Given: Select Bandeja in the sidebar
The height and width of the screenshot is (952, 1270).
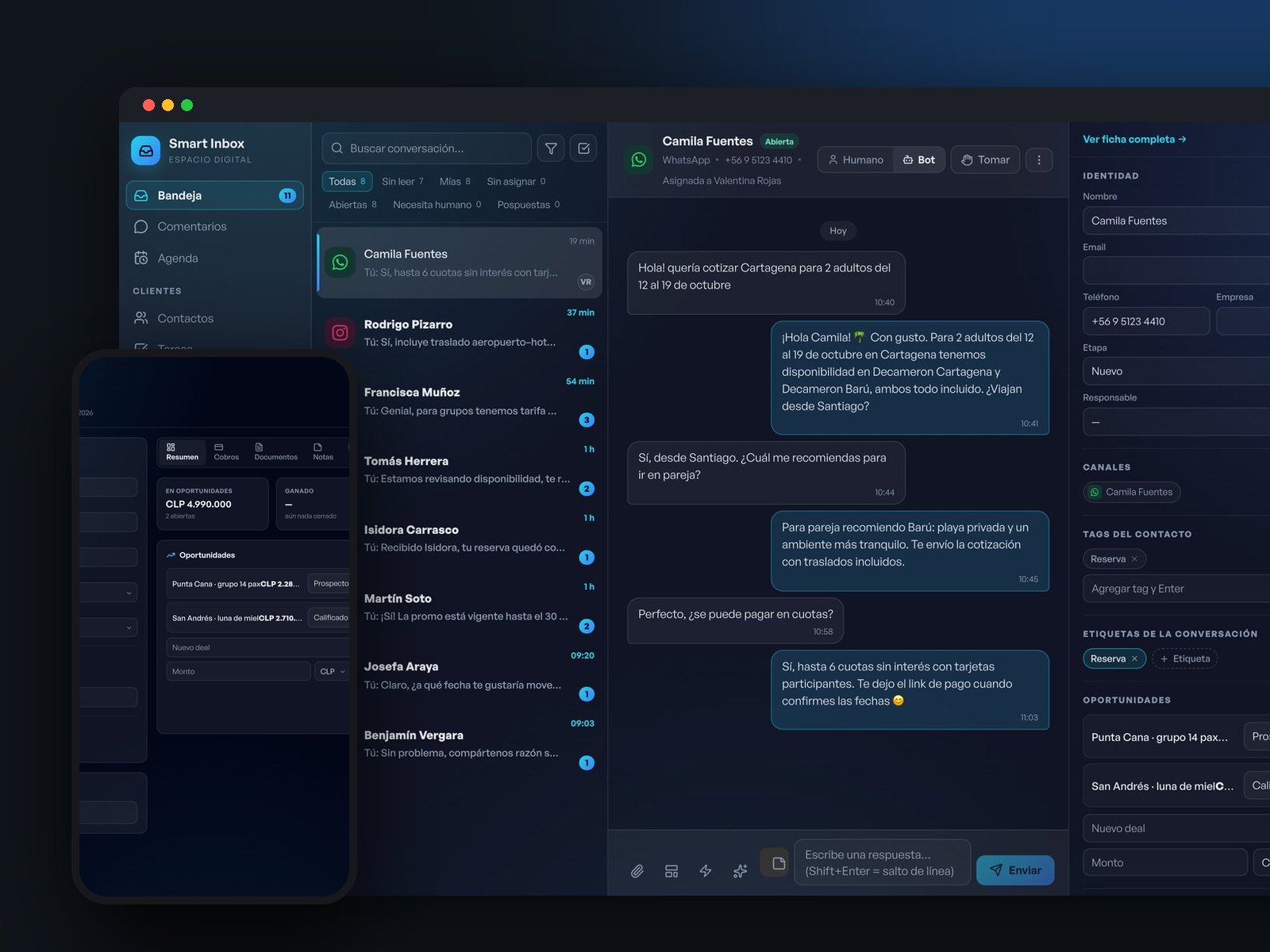Looking at the screenshot, I should 215,195.
